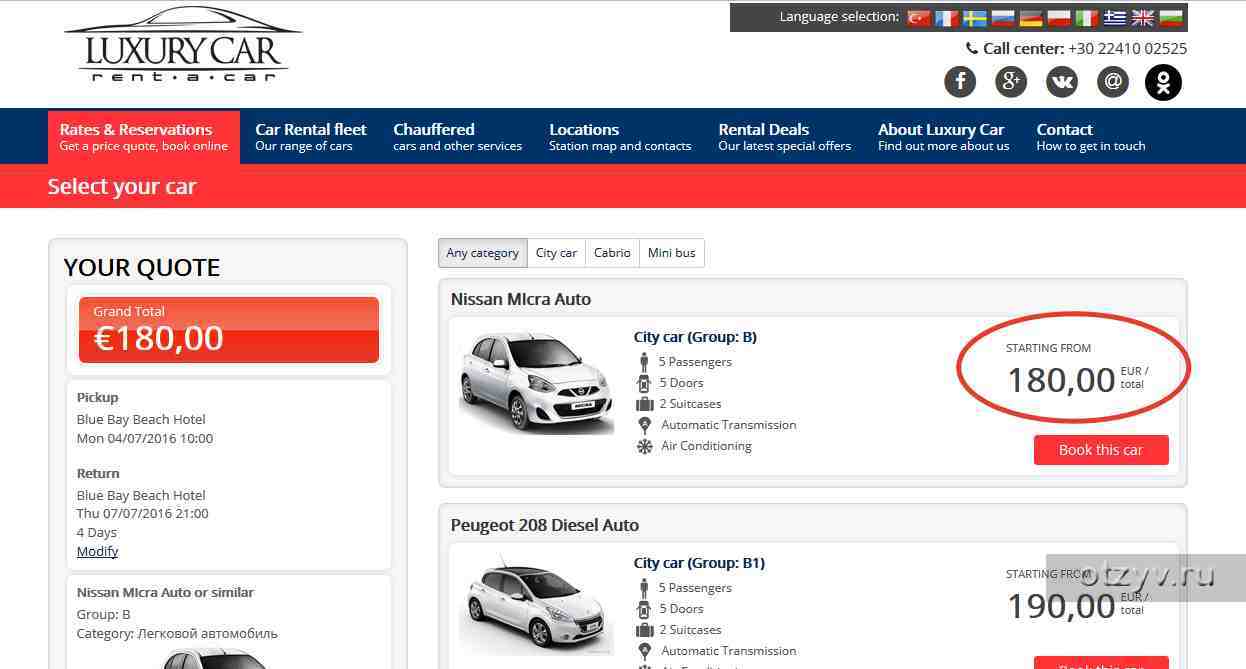Choose the United Kingdom flag language

[1143, 18]
